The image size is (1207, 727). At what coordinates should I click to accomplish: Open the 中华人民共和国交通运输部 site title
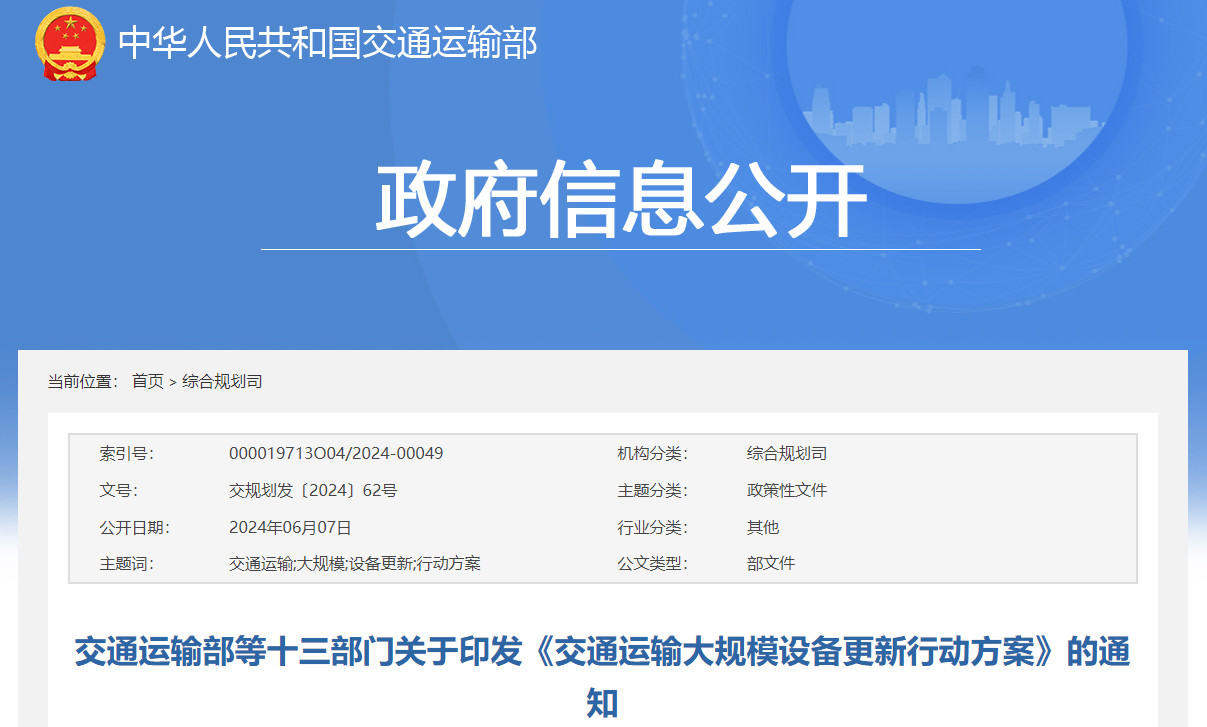point(327,42)
